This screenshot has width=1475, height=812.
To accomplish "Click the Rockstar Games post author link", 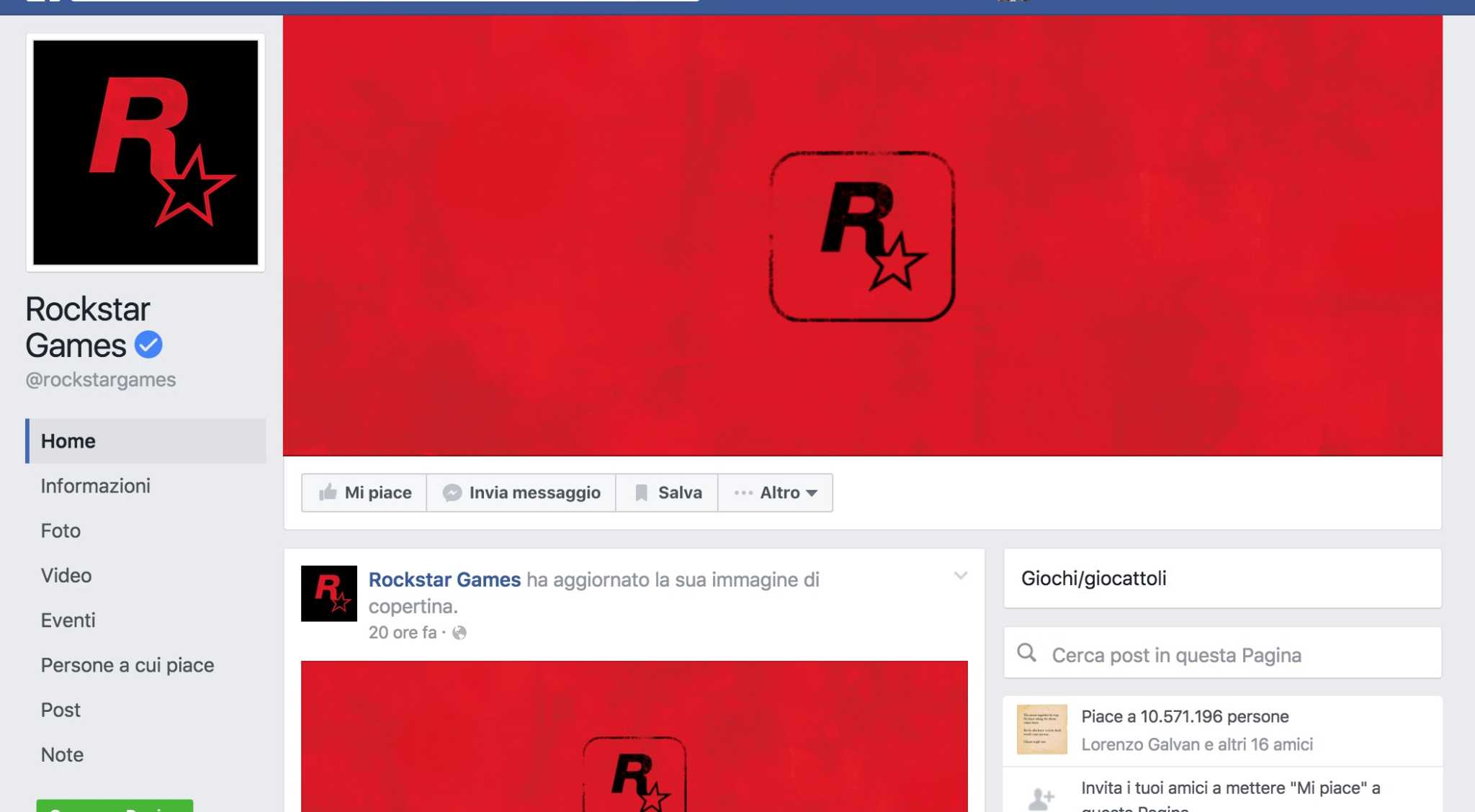I will click(x=444, y=579).
